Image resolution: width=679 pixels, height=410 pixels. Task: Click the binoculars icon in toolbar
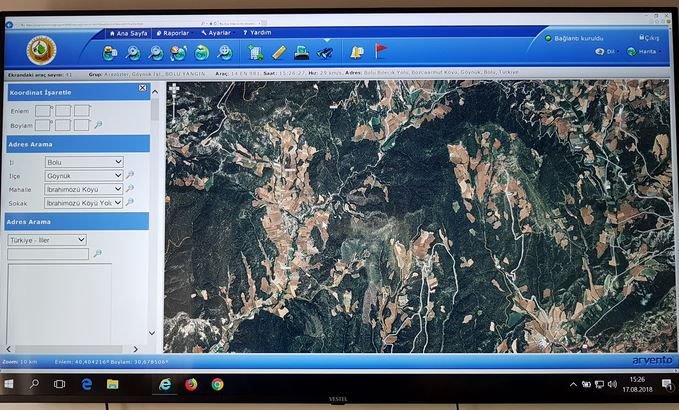pos(324,52)
